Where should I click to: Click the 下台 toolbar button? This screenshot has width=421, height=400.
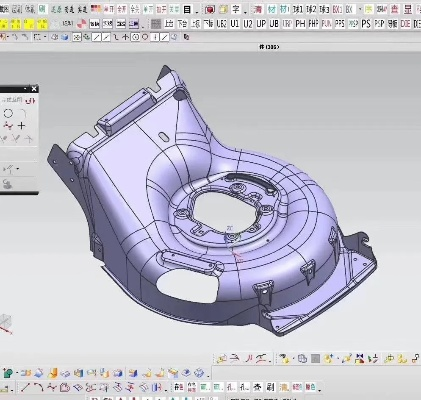182,24
